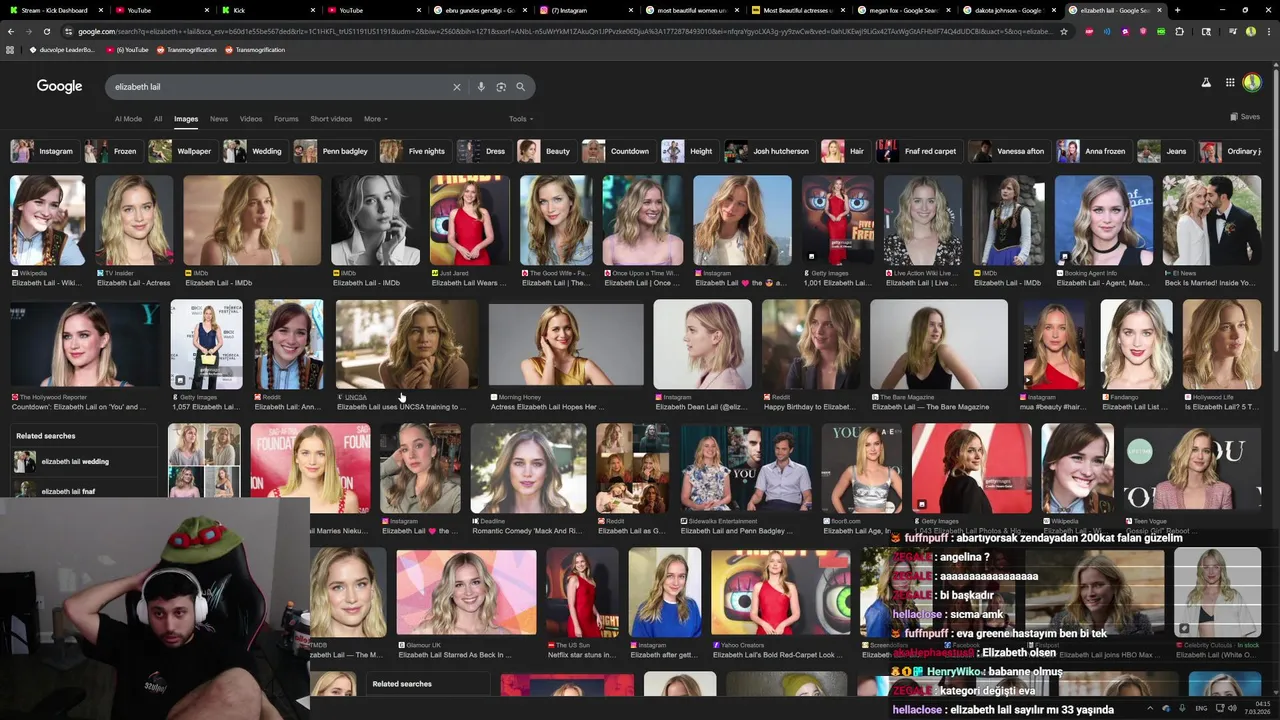The width and height of the screenshot is (1280, 720).
Task: Expand the More search categories dropdown
Action: [x=375, y=119]
